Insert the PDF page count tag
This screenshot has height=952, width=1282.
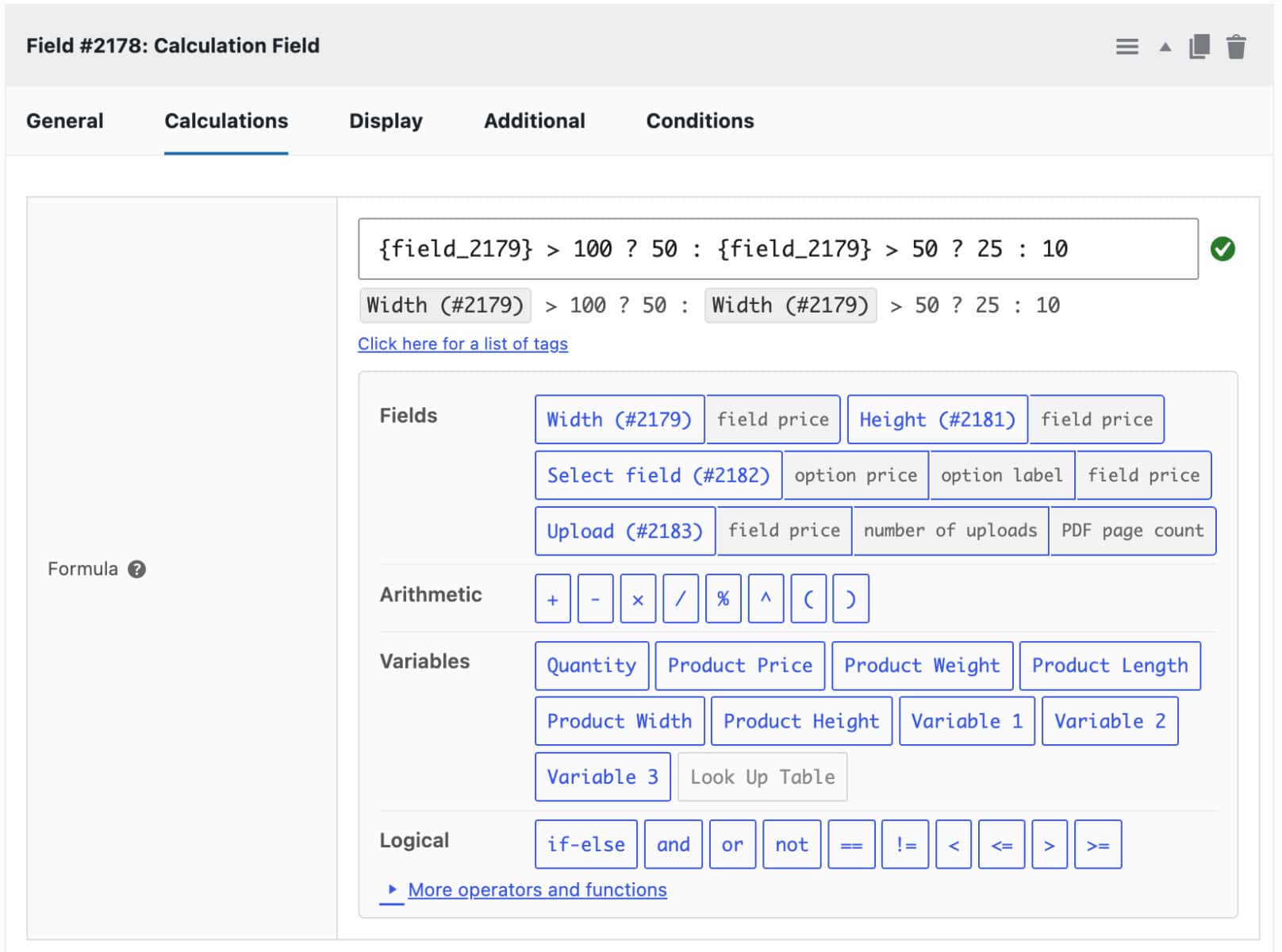pyautogui.click(x=1133, y=531)
